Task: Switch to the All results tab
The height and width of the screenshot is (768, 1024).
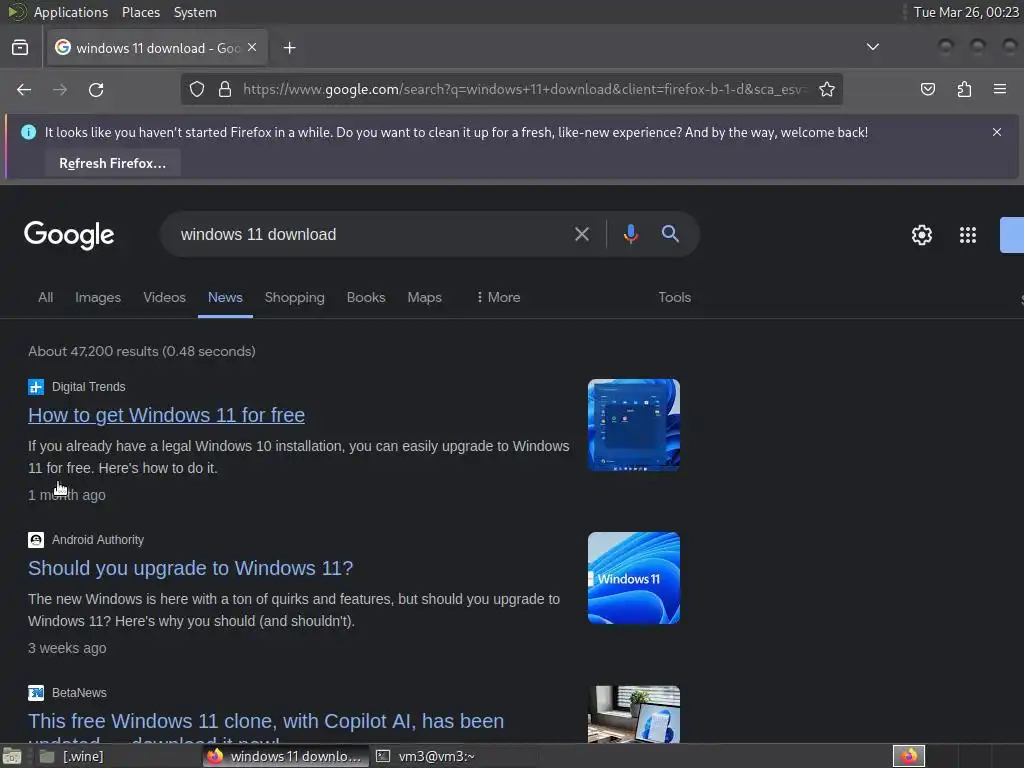Action: pyautogui.click(x=45, y=297)
